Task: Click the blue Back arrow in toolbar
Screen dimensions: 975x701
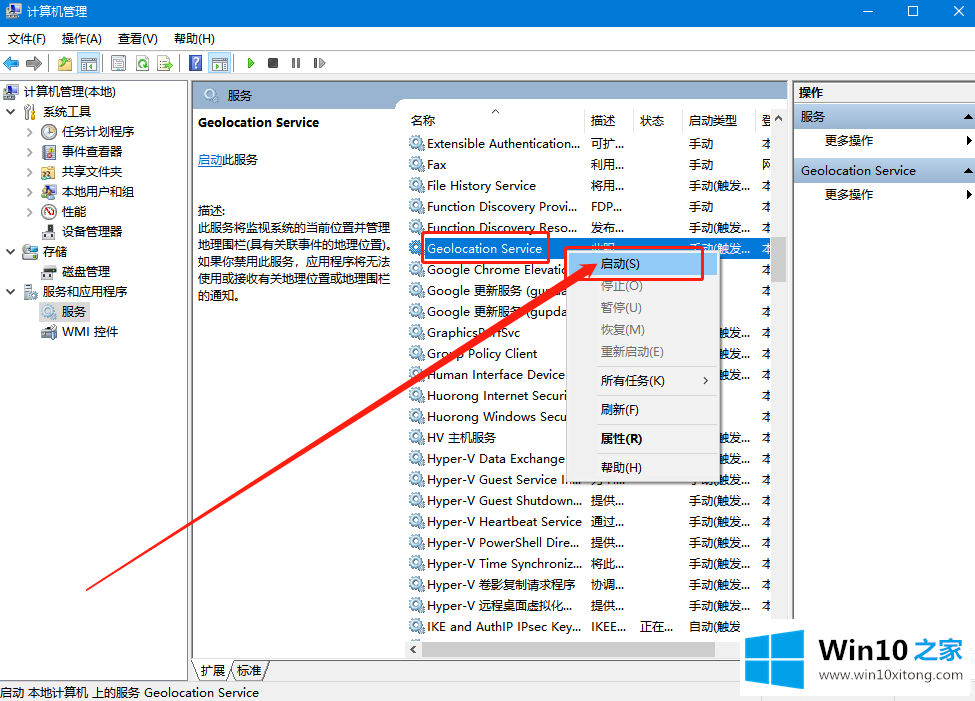Action: [x=12, y=63]
